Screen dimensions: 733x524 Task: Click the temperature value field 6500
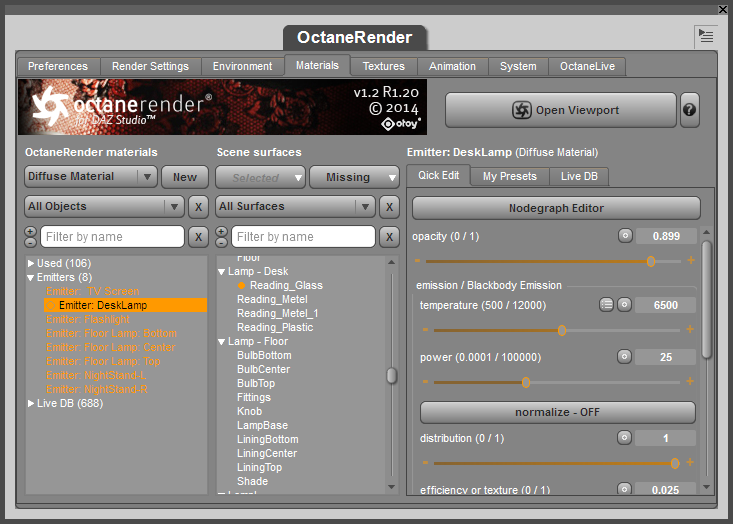(665, 305)
